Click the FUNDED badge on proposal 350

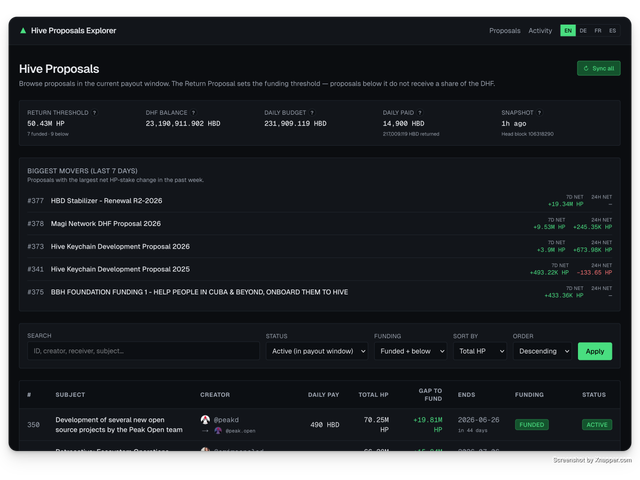(531, 425)
